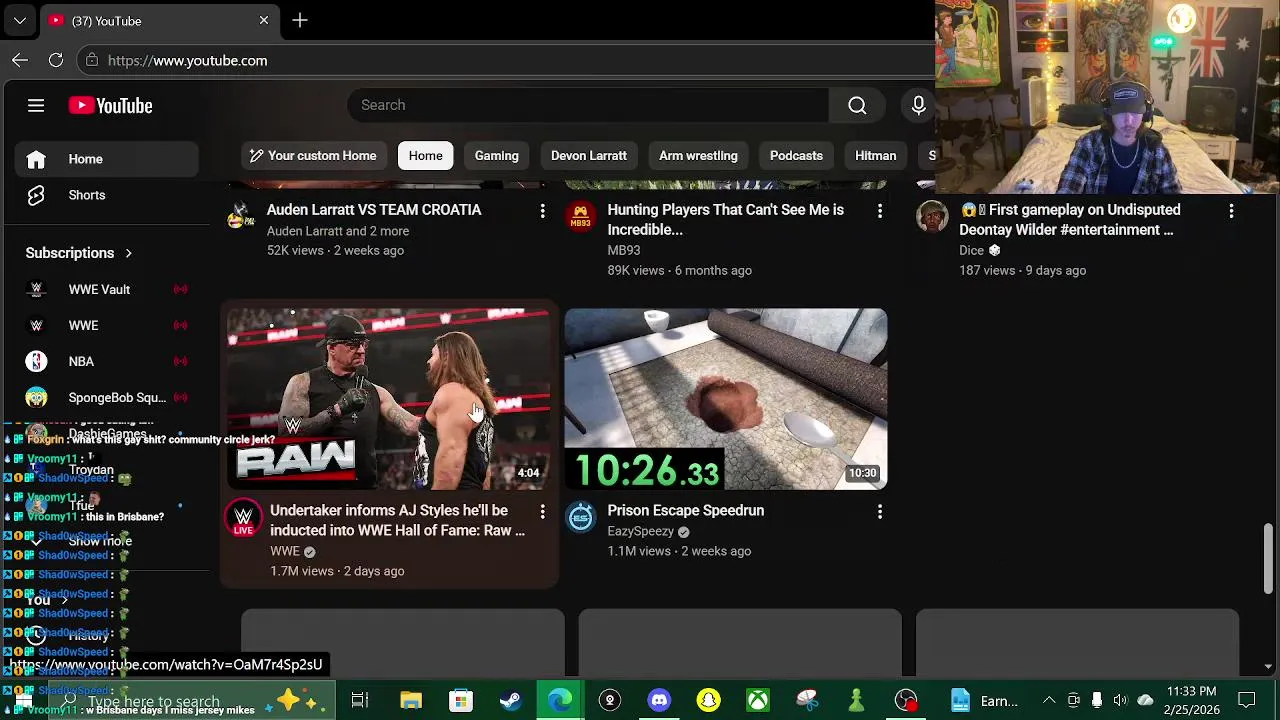Open 'Auden Larratt VS TEAM CROATIA' title
The height and width of the screenshot is (720, 1280).
[x=374, y=210]
